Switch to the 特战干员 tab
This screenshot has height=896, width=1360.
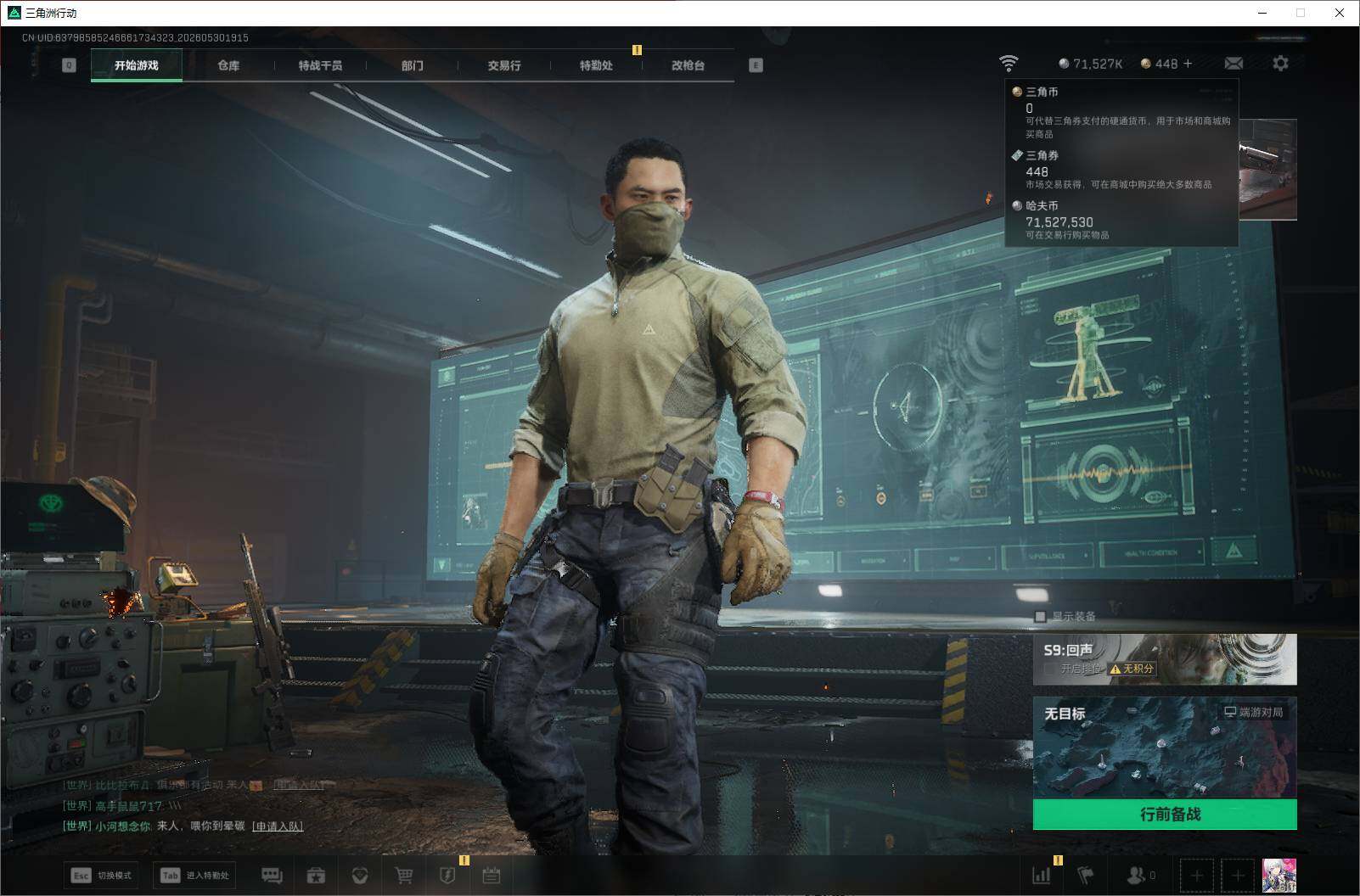tap(320, 65)
